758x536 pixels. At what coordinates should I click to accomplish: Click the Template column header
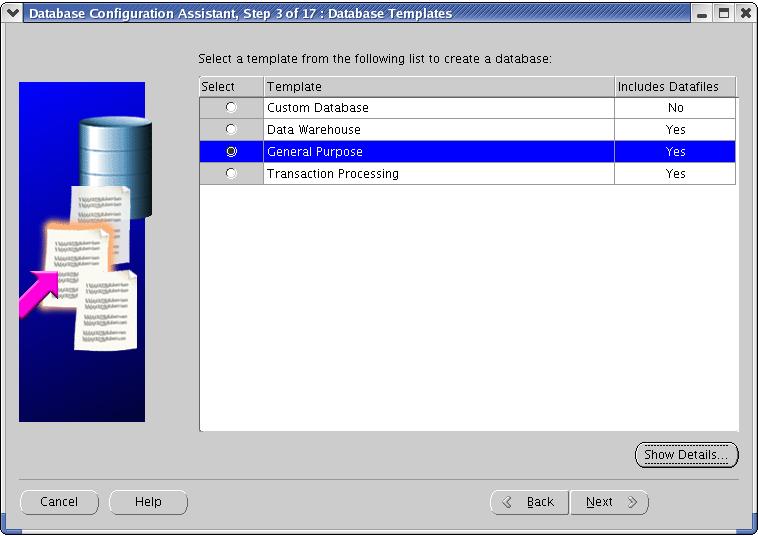(x=438, y=87)
